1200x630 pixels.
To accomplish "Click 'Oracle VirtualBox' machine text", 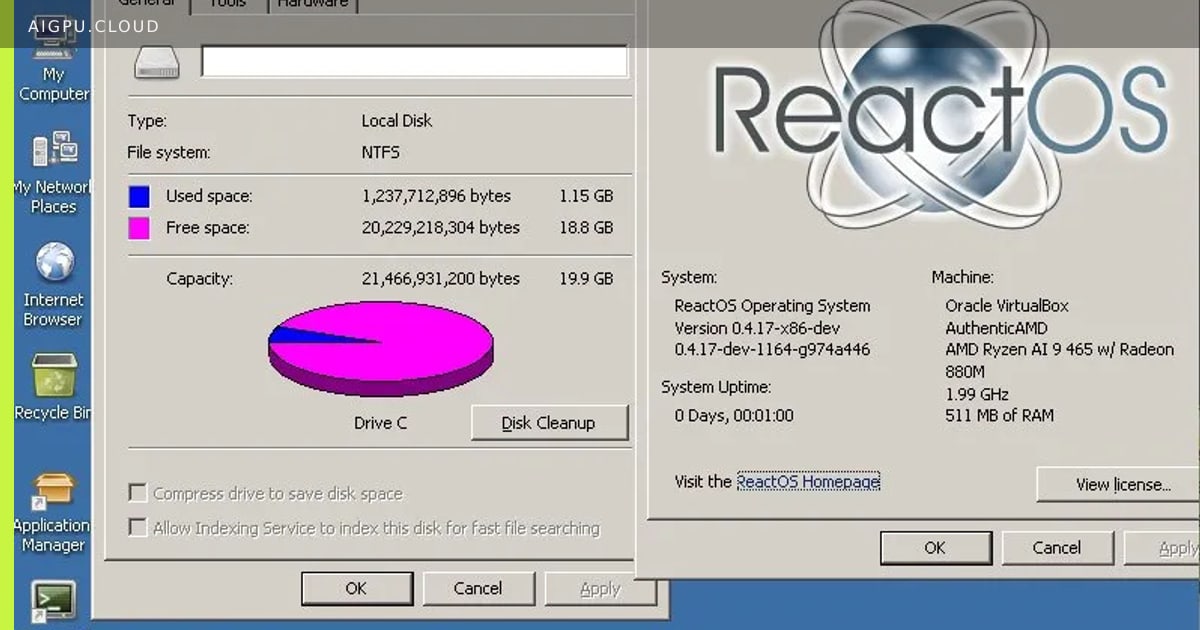I will (x=1007, y=306).
